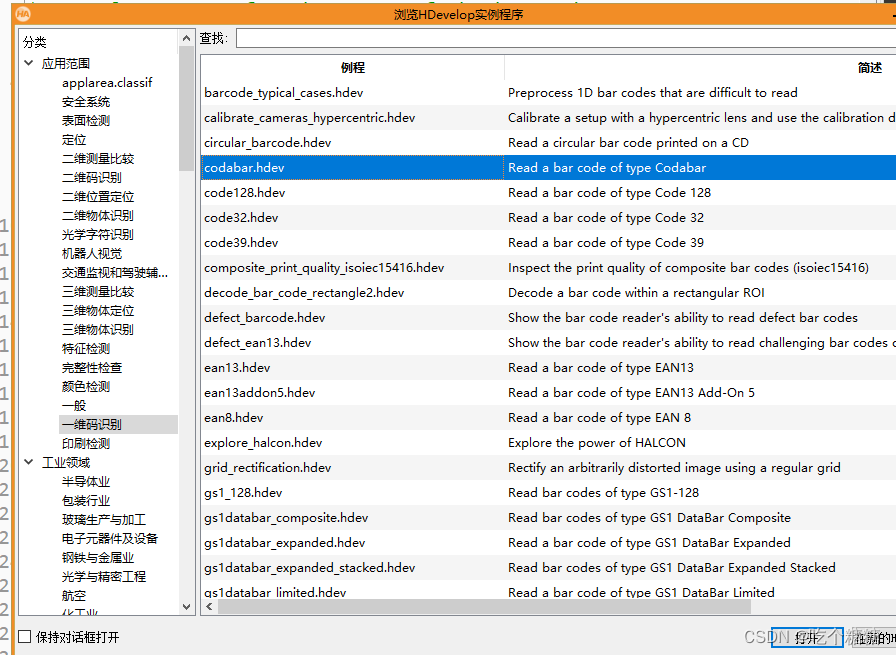
Task: Click the category tree scroll-down arrow
Action: (x=186, y=606)
